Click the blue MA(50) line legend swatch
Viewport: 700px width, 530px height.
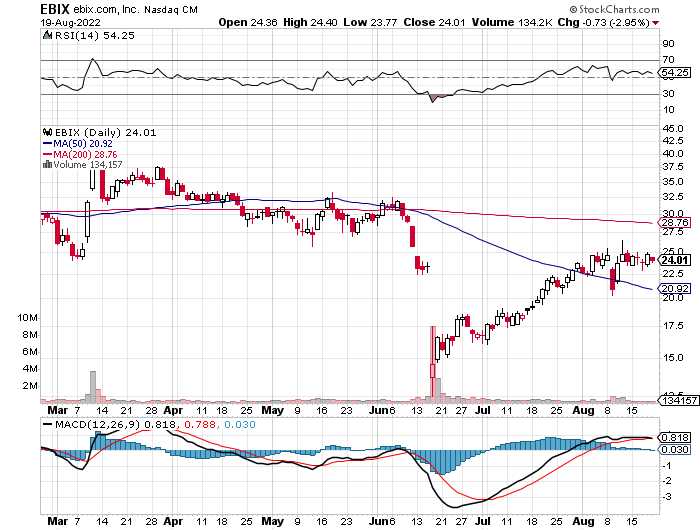[47, 144]
